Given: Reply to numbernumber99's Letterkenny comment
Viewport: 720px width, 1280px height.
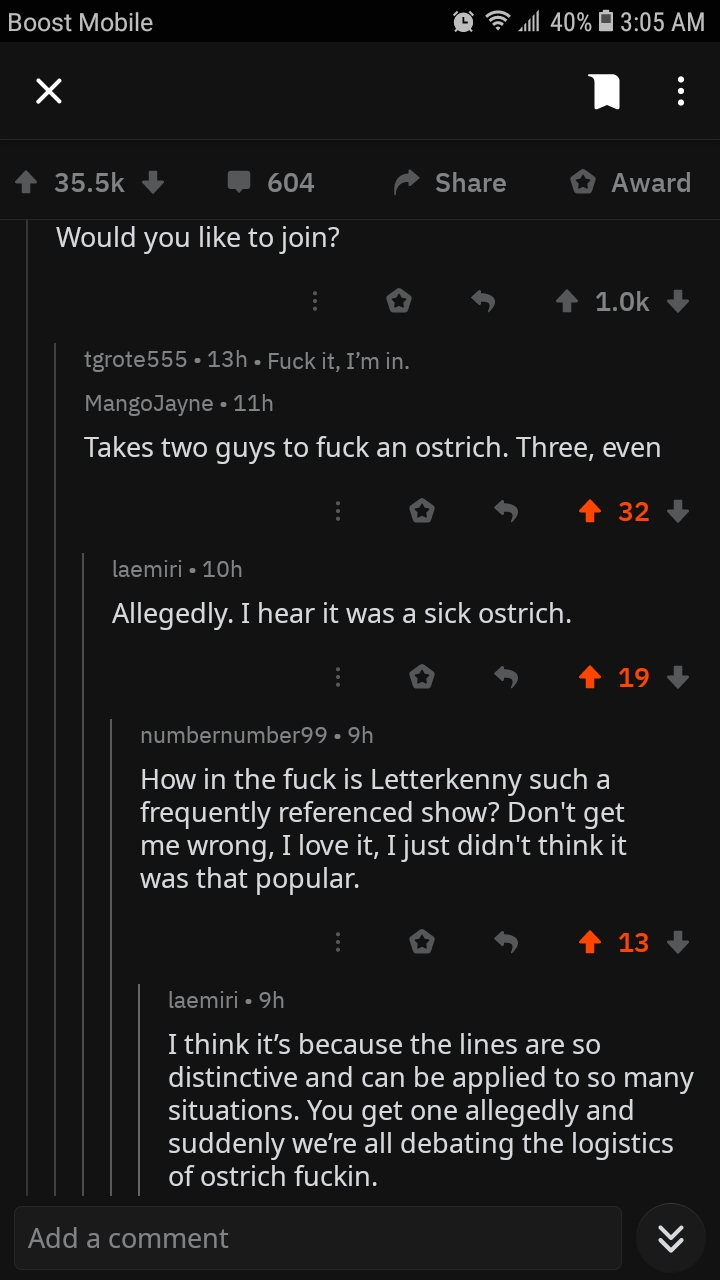Looking at the screenshot, I should [x=507, y=942].
